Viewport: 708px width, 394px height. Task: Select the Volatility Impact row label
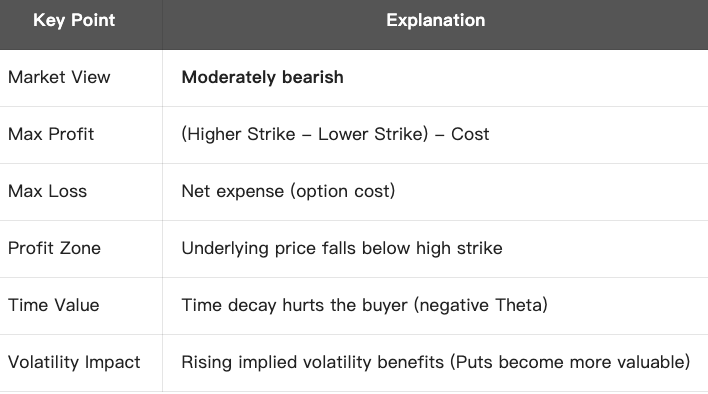click(74, 362)
